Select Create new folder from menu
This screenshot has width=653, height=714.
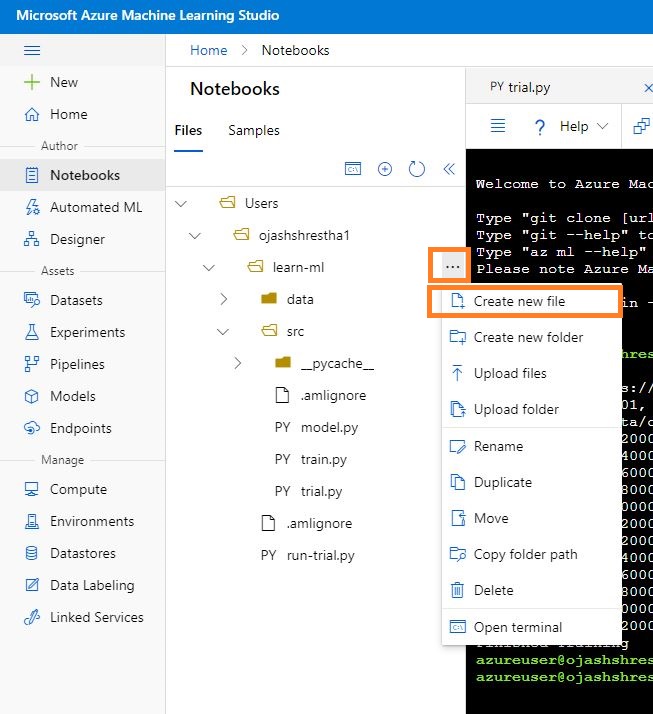531,337
